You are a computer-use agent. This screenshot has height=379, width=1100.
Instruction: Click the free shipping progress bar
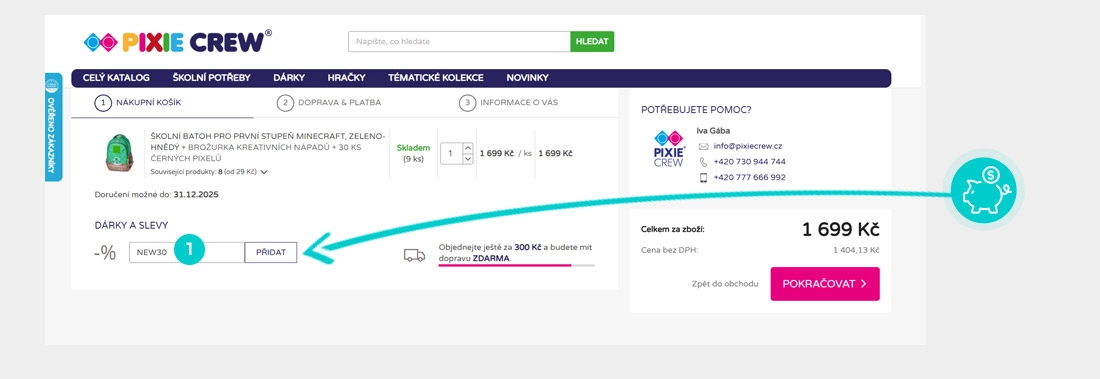pos(516,265)
